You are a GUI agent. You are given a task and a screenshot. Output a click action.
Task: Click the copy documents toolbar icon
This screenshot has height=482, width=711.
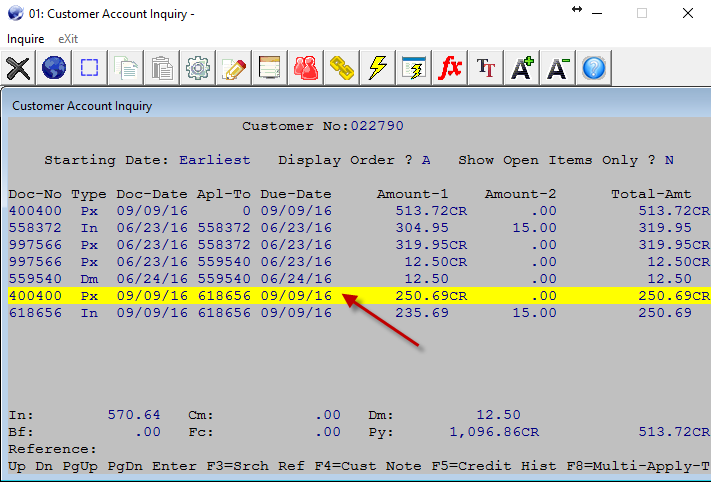126,68
